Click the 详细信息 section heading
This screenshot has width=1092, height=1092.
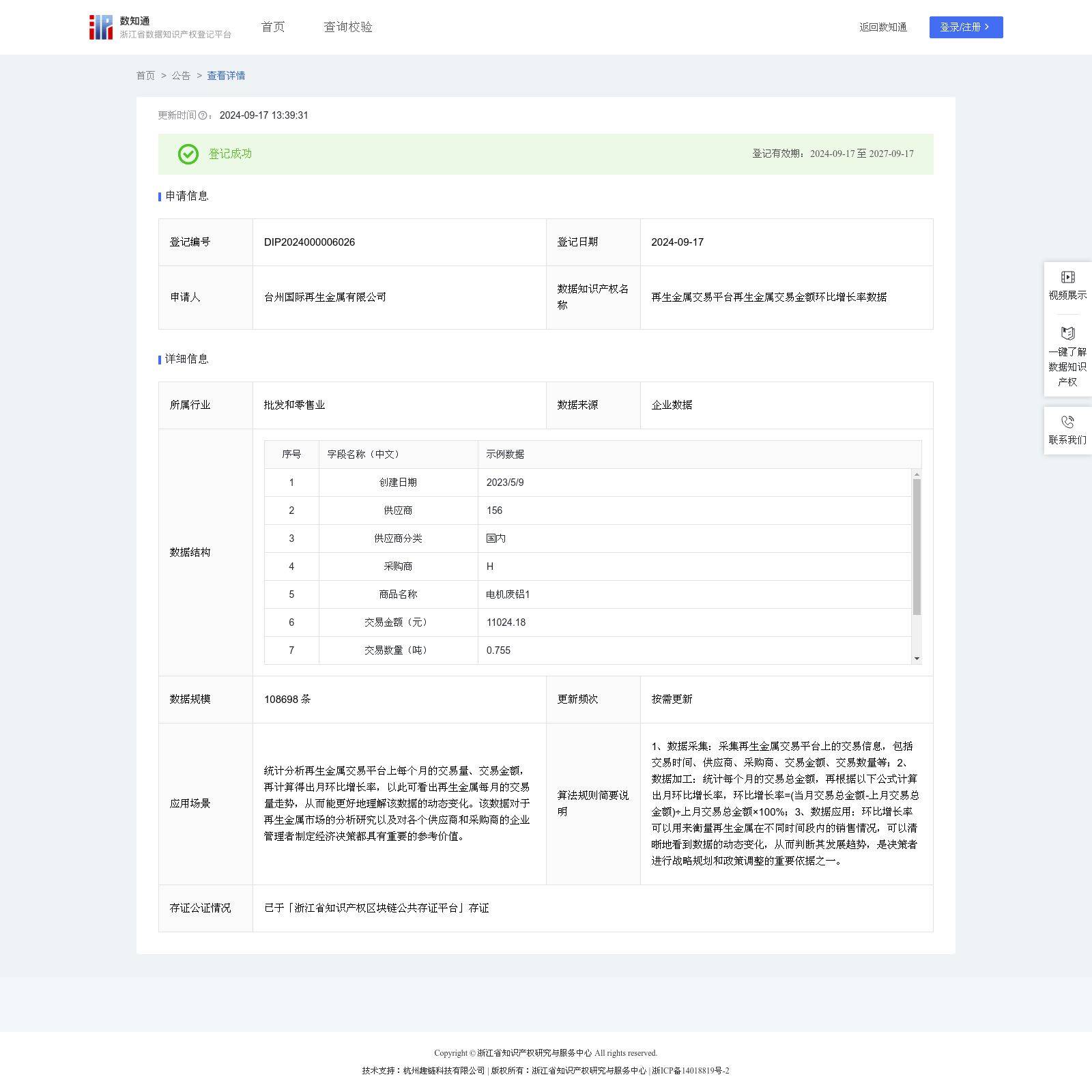pos(186,359)
